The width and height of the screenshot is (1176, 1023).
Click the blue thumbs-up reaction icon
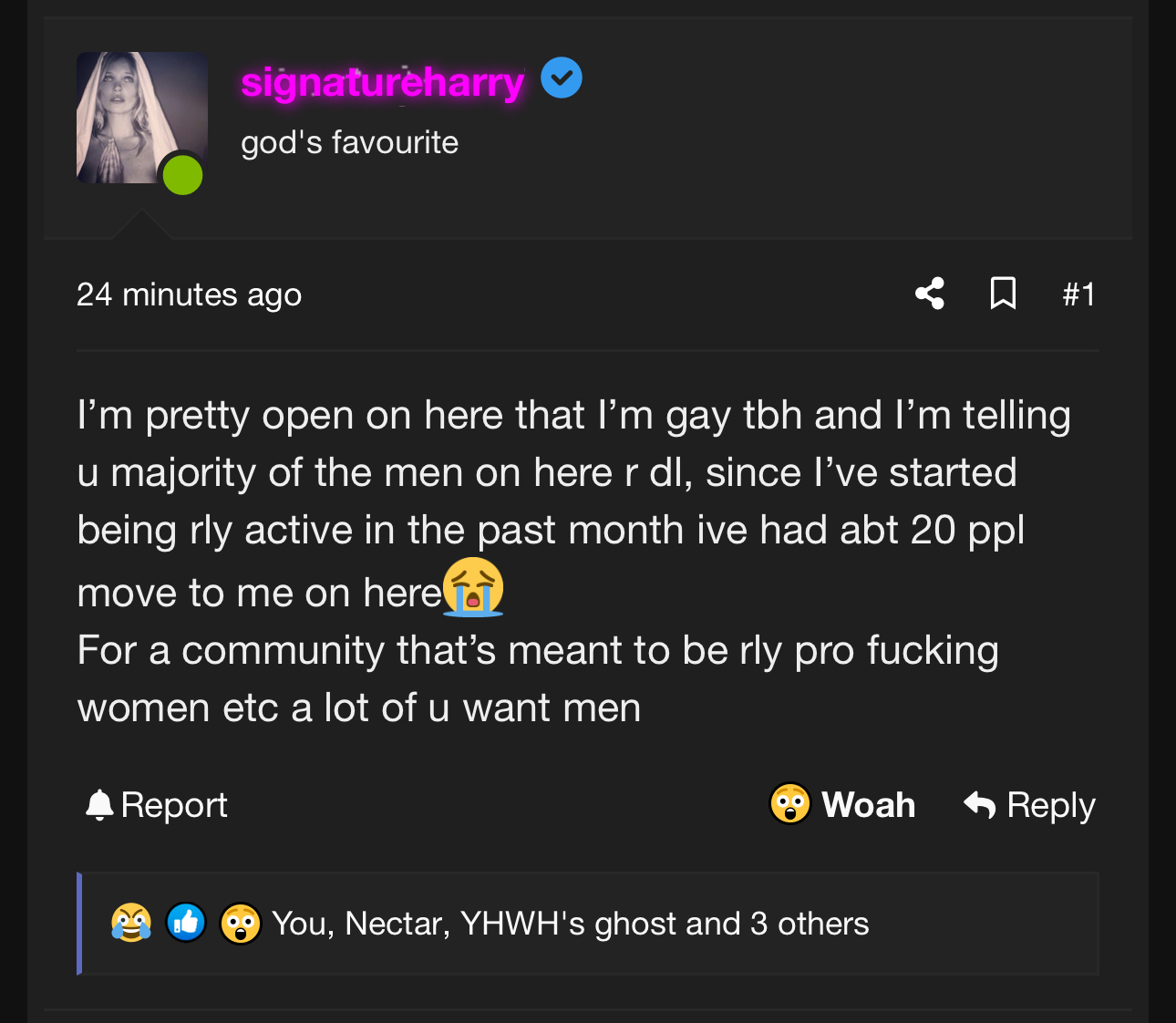click(186, 923)
